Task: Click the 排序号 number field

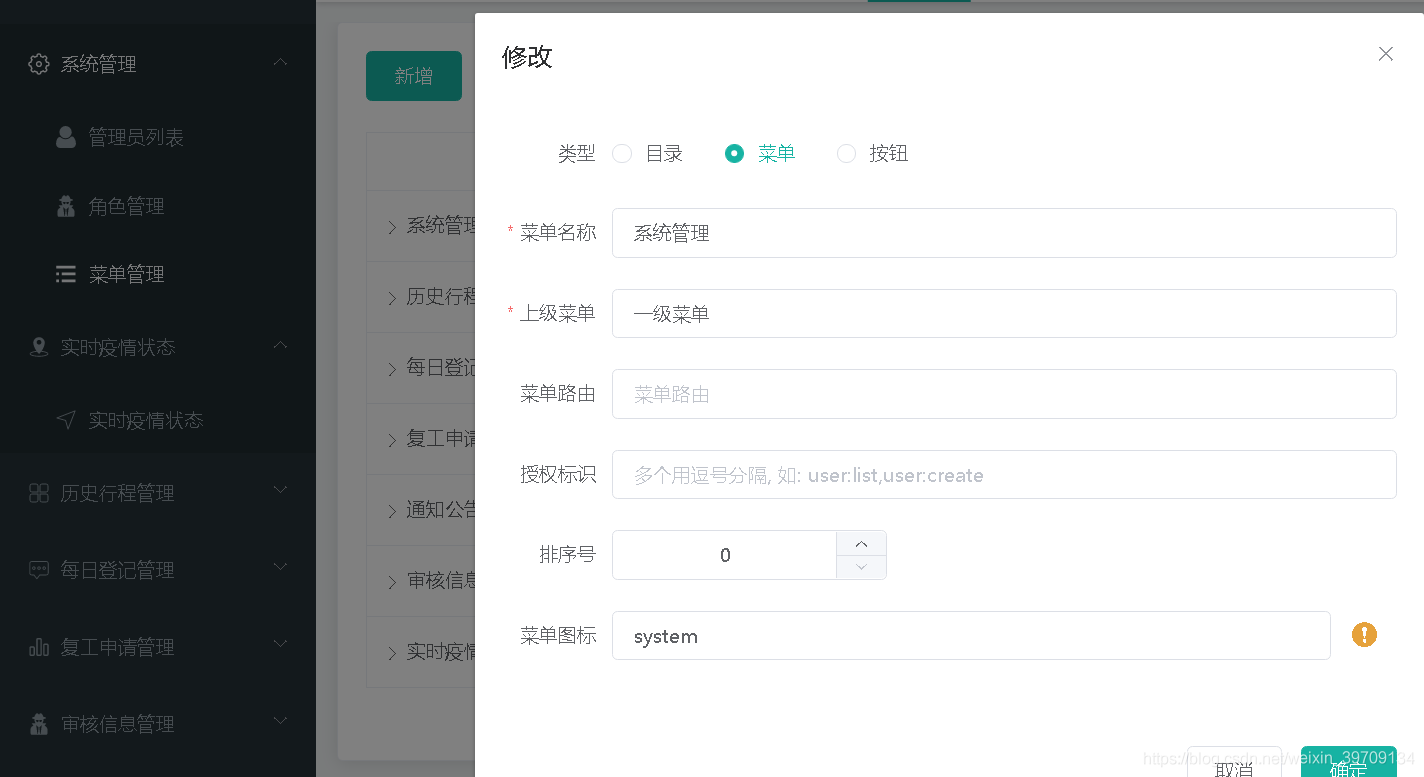Action: (725, 555)
